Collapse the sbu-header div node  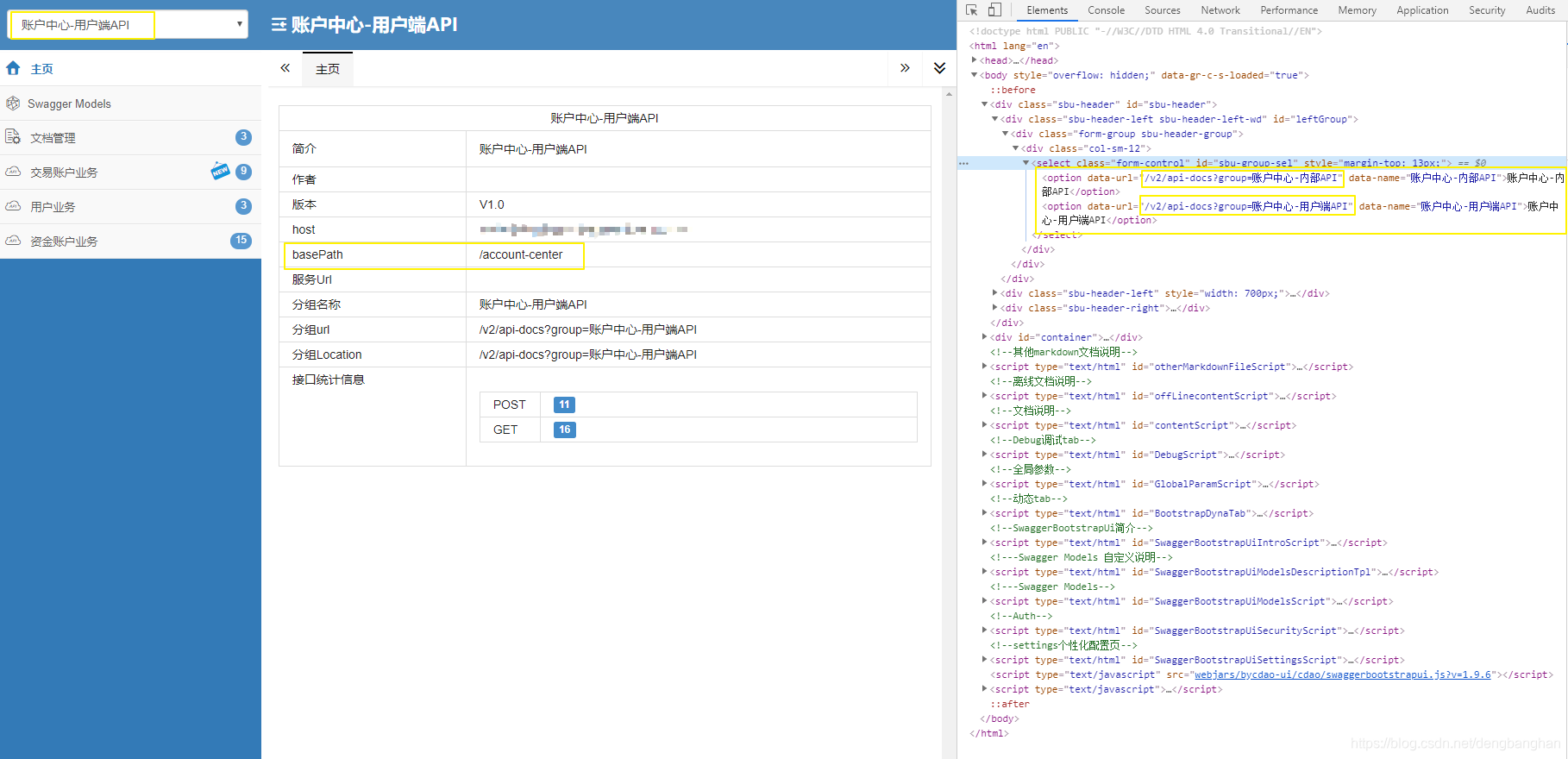[x=984, y=104]
